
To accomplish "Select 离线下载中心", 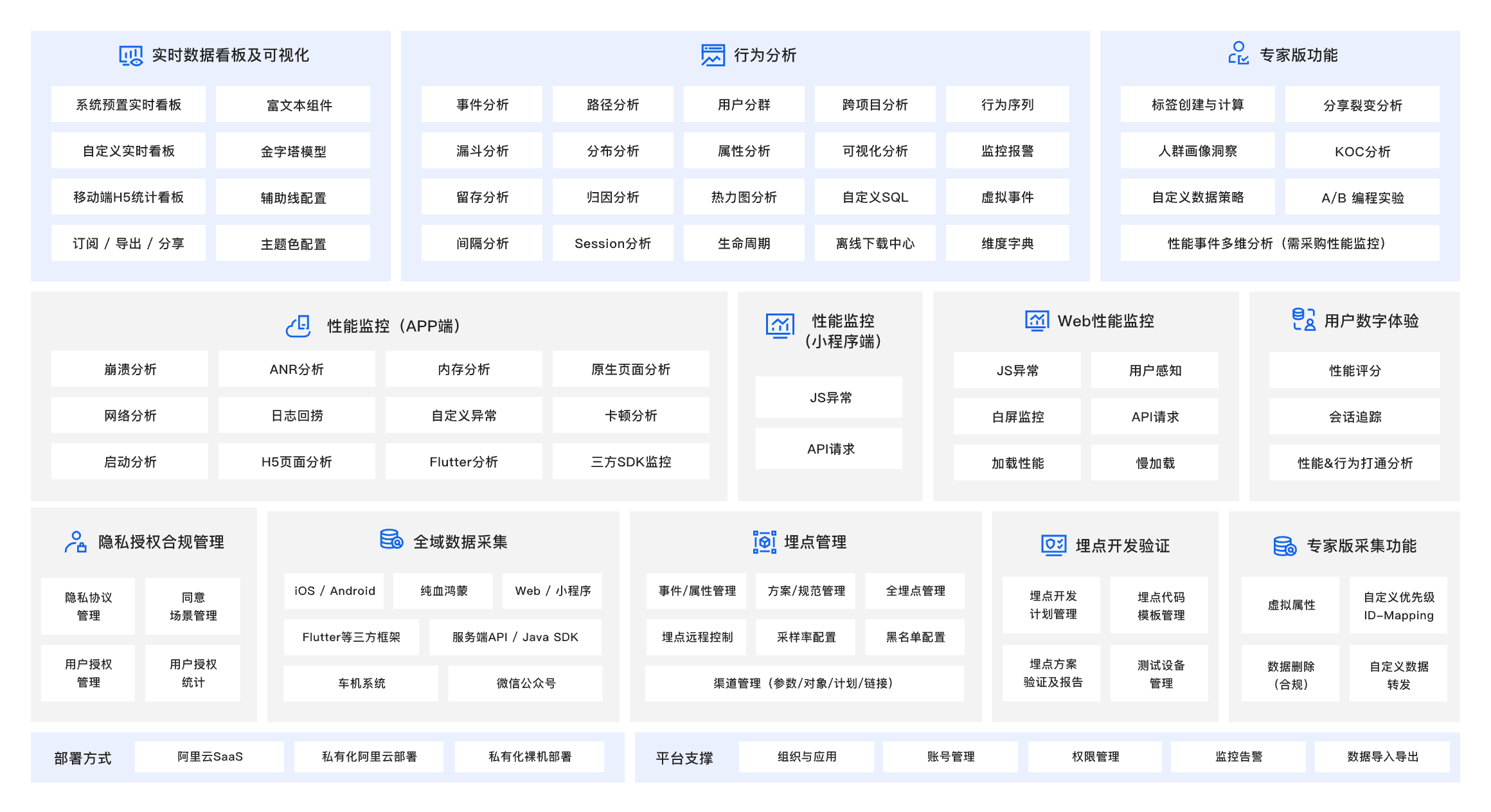I will (x=875, y=243).
